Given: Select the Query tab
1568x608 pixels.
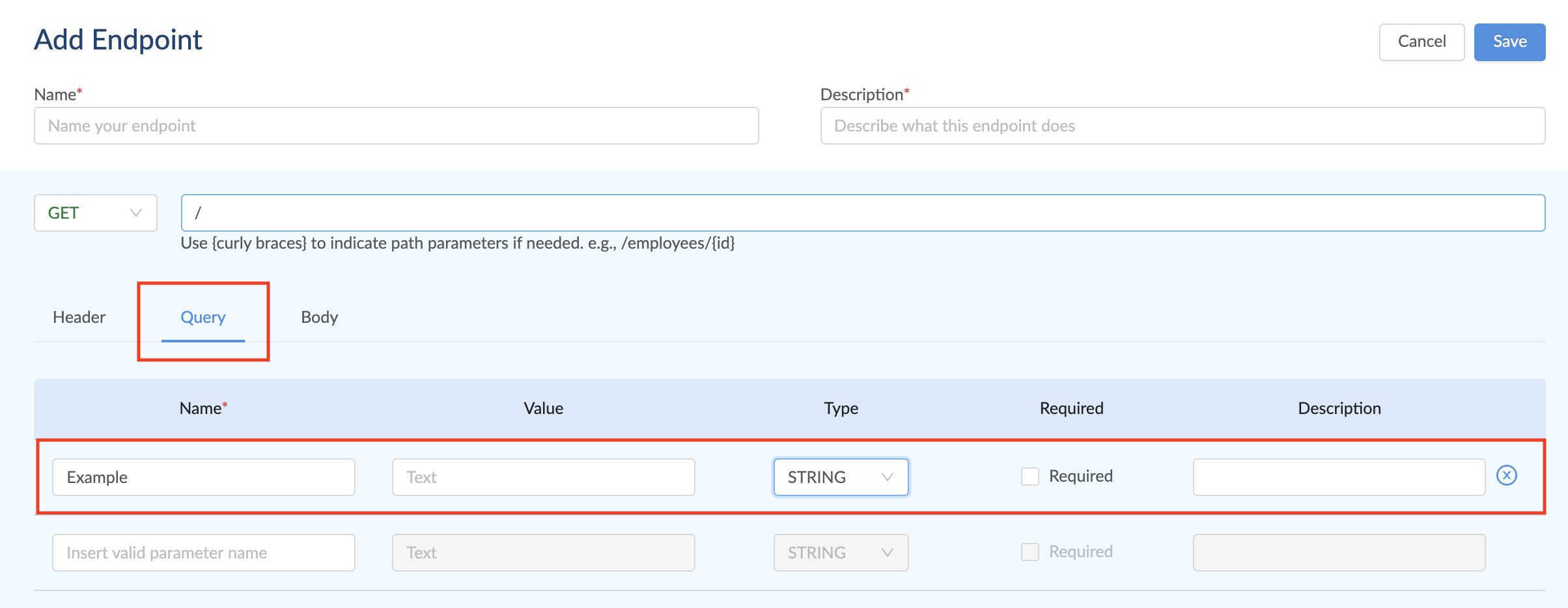Looking at the screenshot, I should click(203, 317).
